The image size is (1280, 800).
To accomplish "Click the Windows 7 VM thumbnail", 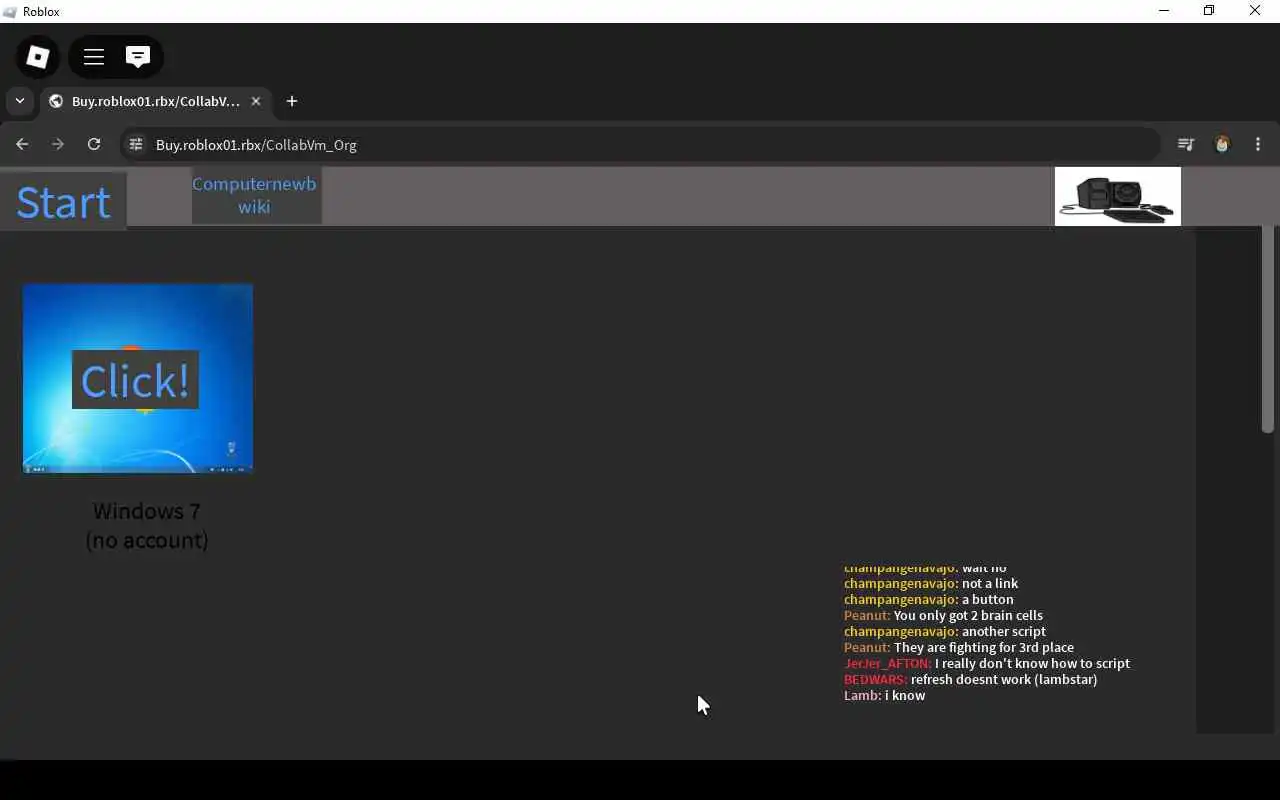I will 138,378.
